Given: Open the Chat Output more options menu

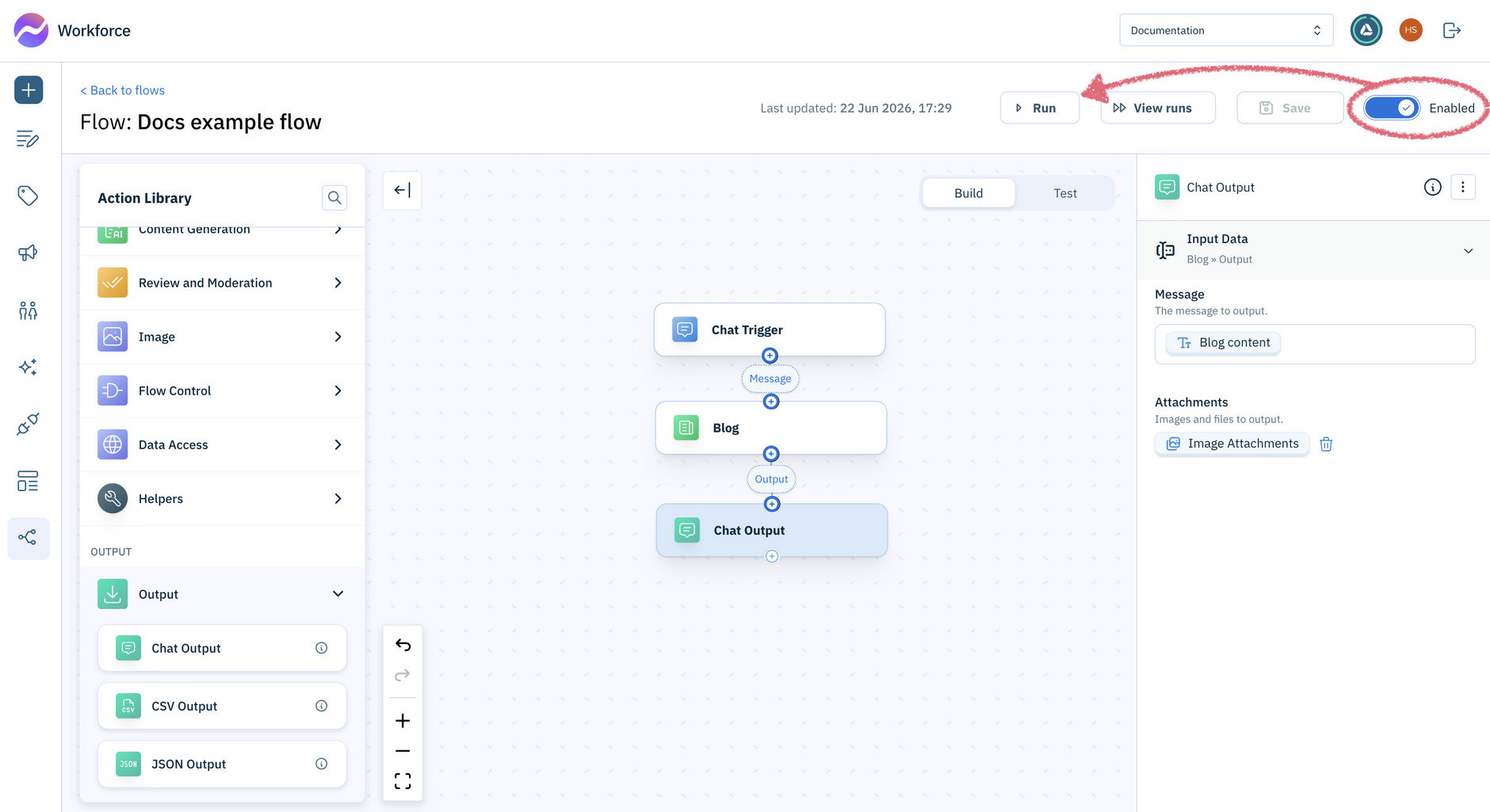Looking at the screenshot, I should 1463,187.
